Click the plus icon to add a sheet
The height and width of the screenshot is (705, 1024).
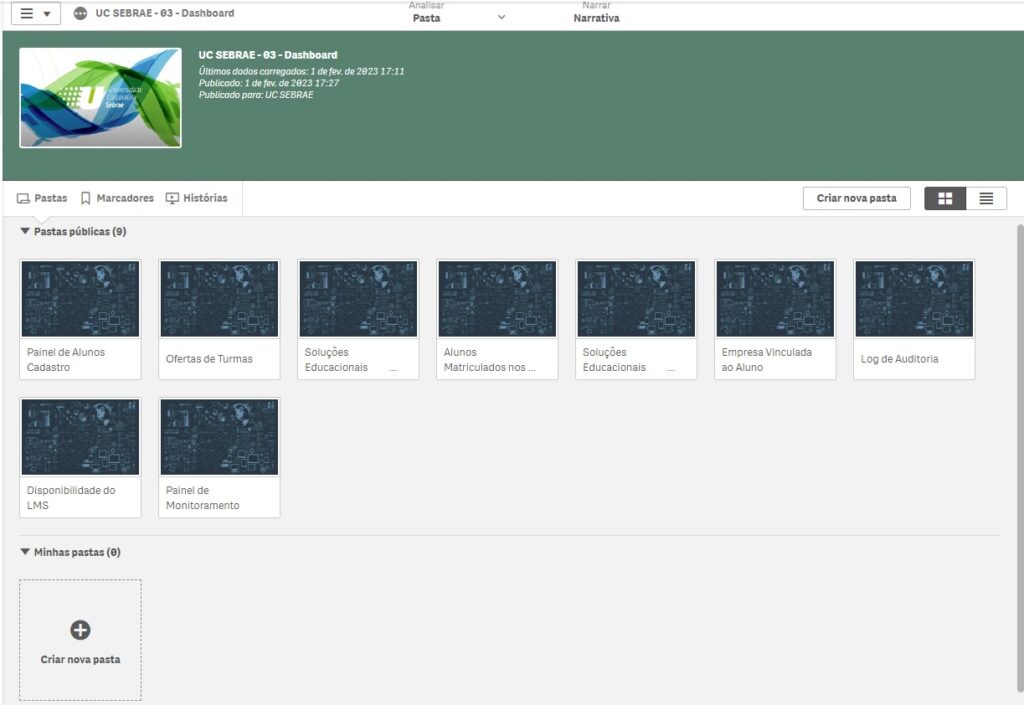click(x=80, y=630)
